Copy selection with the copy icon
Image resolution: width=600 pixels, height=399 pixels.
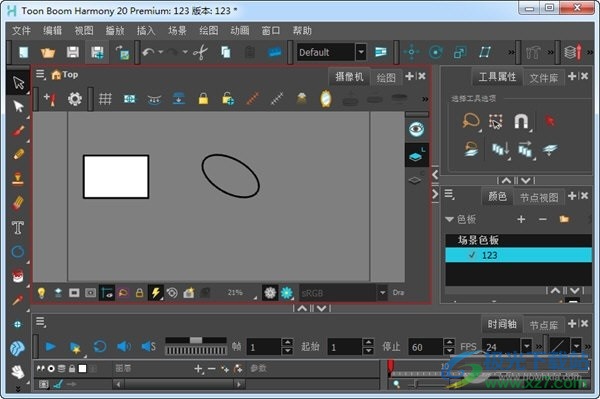click(226, 52)
